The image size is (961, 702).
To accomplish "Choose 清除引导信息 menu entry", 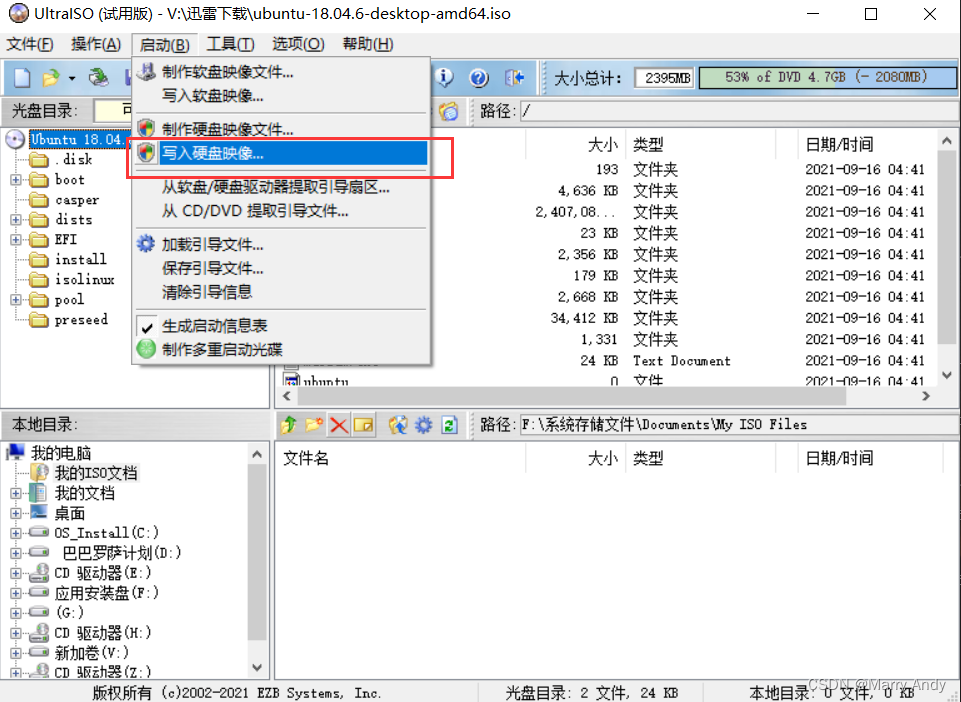I will pyautogui.click(x=281, y=292).
